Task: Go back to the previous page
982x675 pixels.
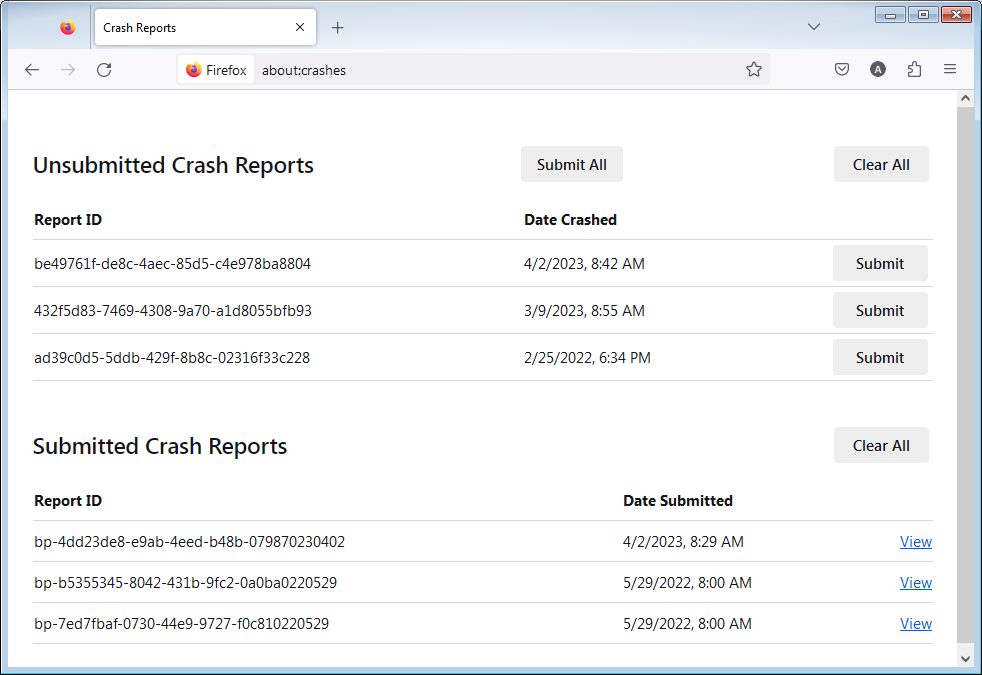Action: coord(32,70)
